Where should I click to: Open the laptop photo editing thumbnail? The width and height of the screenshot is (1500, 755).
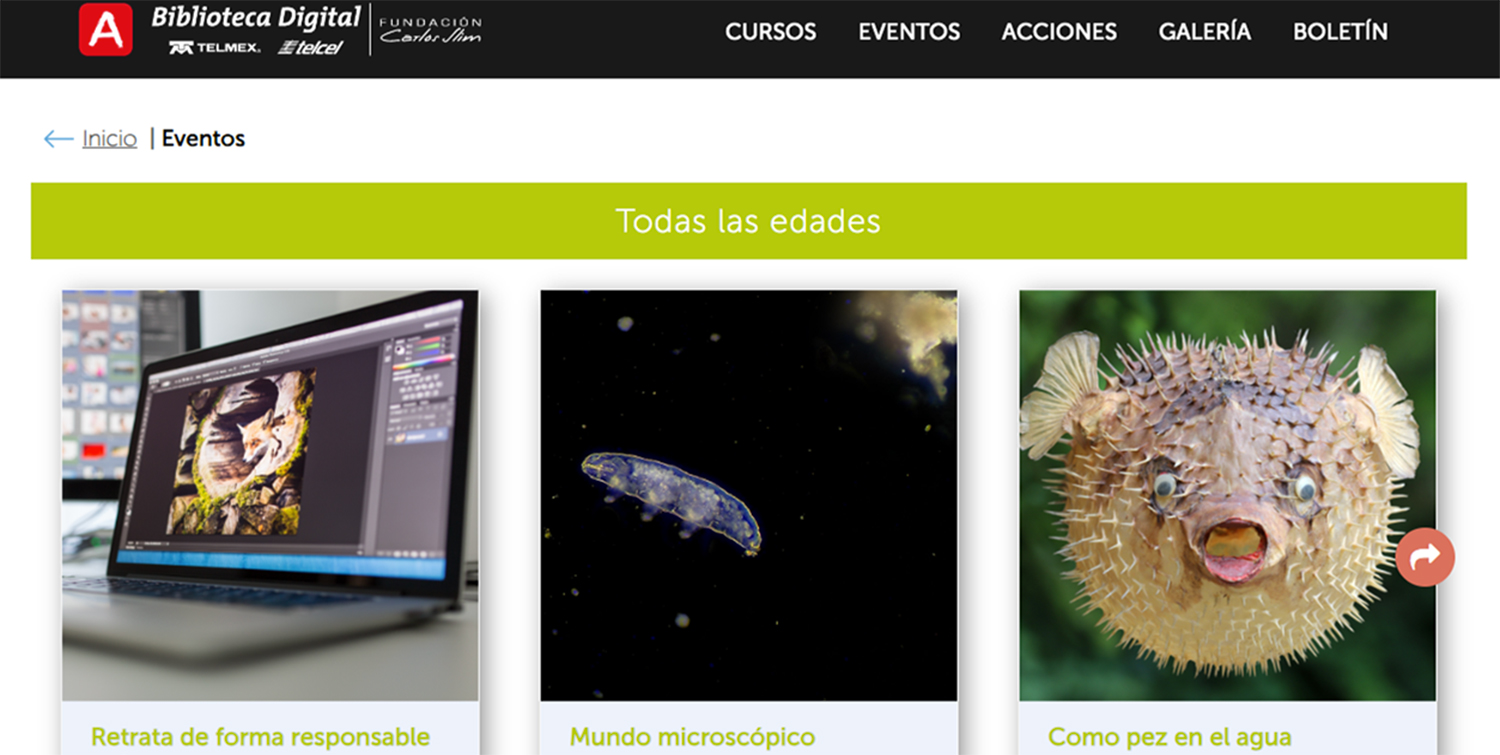[270, 495]
